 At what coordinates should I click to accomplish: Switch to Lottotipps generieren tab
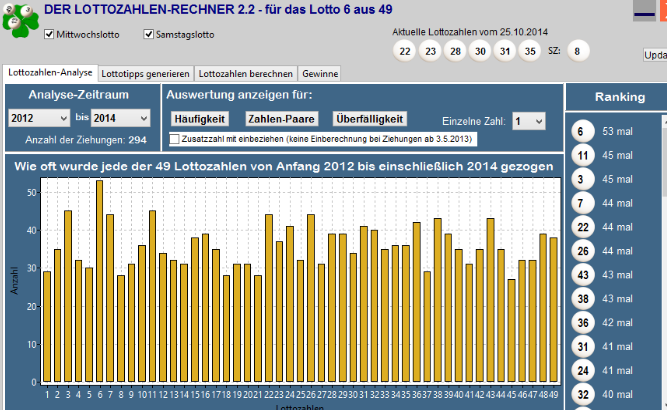145,74
